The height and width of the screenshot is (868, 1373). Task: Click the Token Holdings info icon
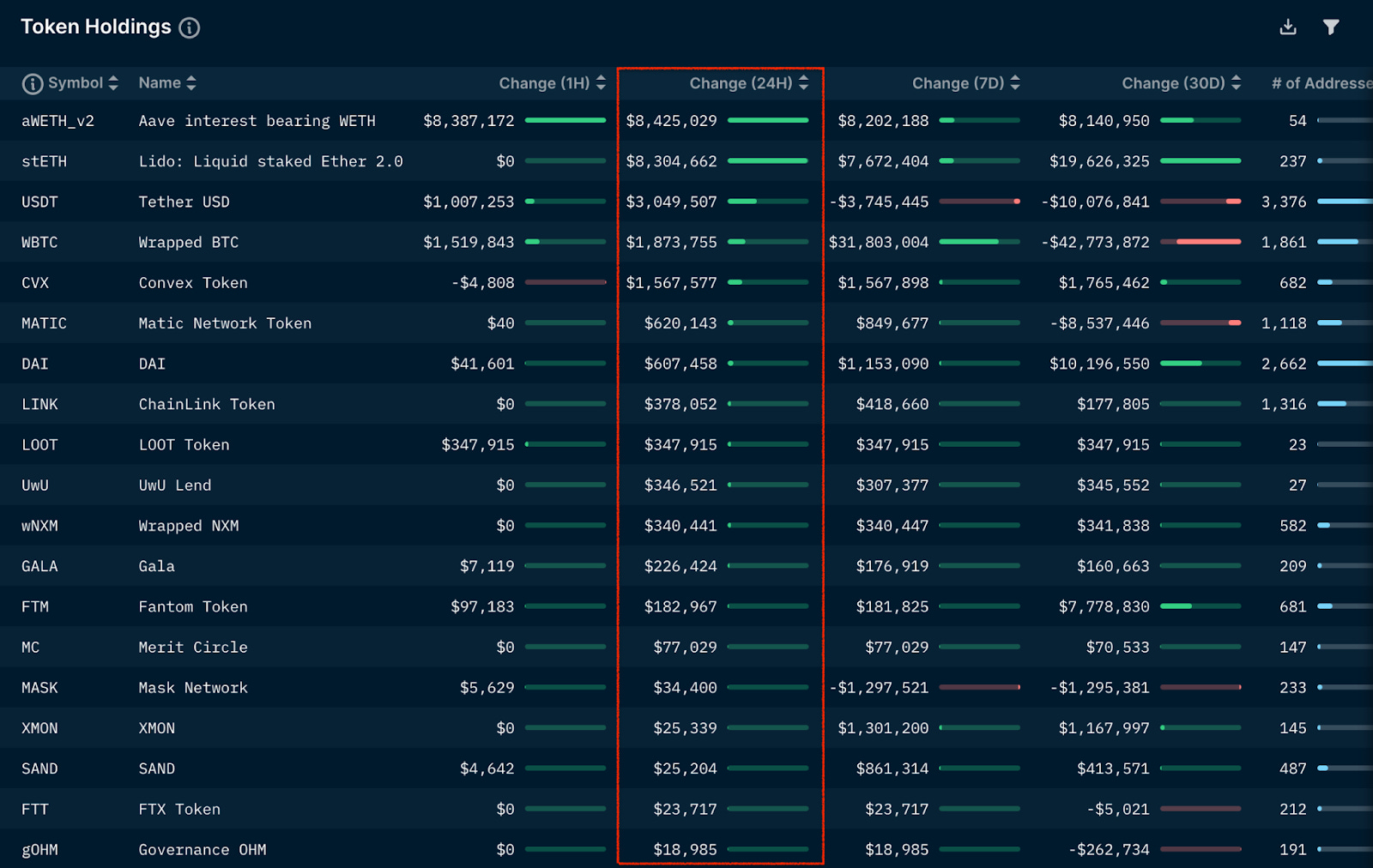pos(190,27)
